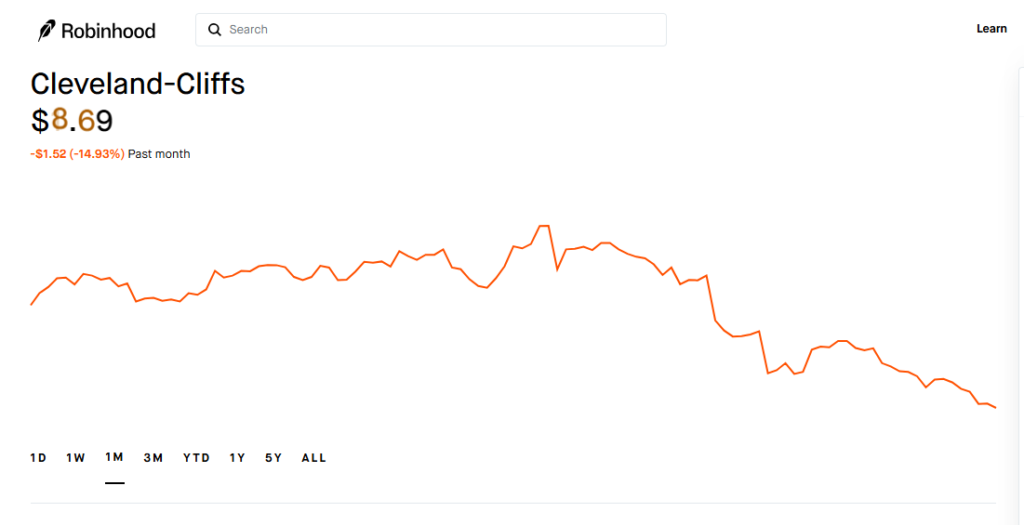Image resolution: width=1024 pixels, height=525 pixels.
Task: Show the 3M chart range
Action: point(153,458)
